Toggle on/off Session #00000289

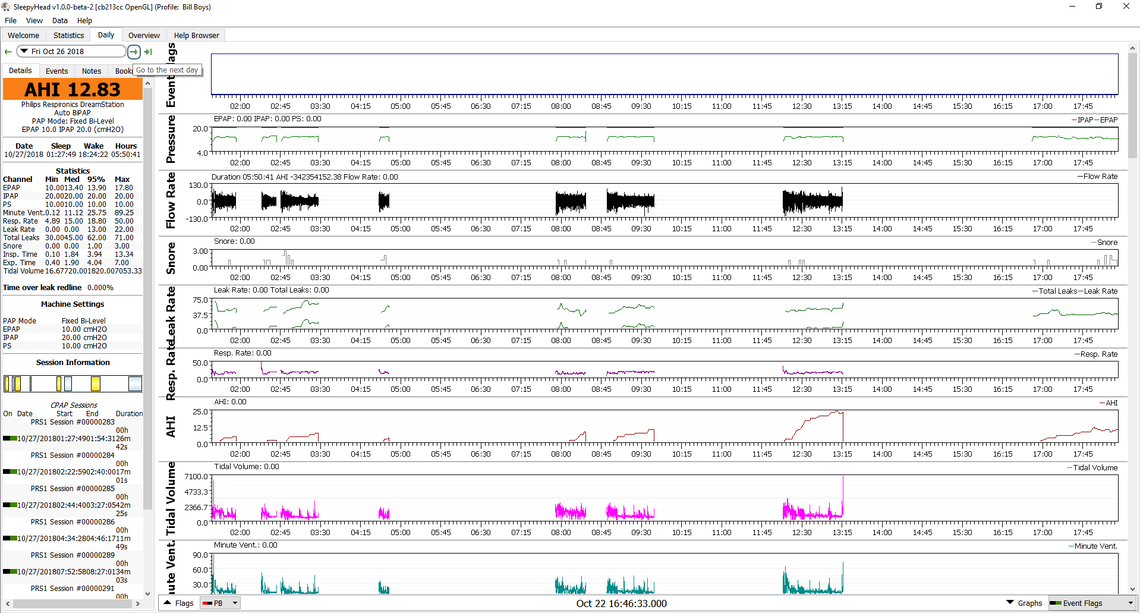(9, 572)
